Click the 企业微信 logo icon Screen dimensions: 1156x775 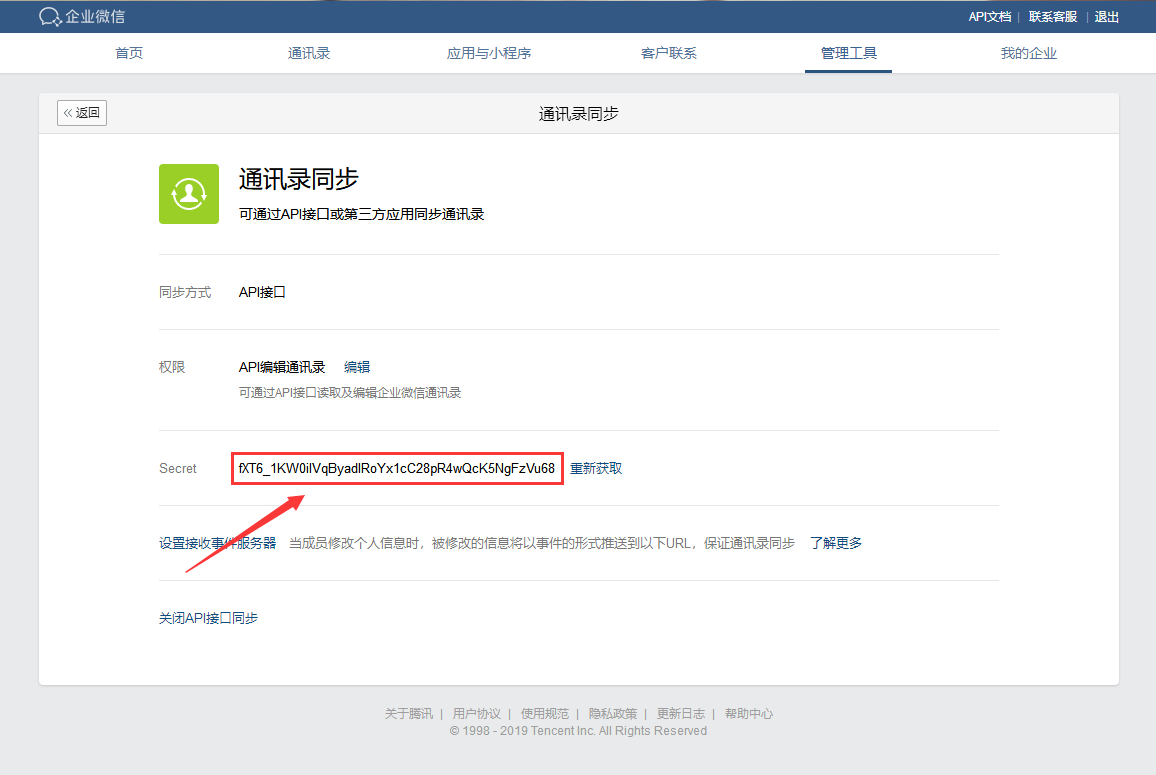[x=49, y=16]
